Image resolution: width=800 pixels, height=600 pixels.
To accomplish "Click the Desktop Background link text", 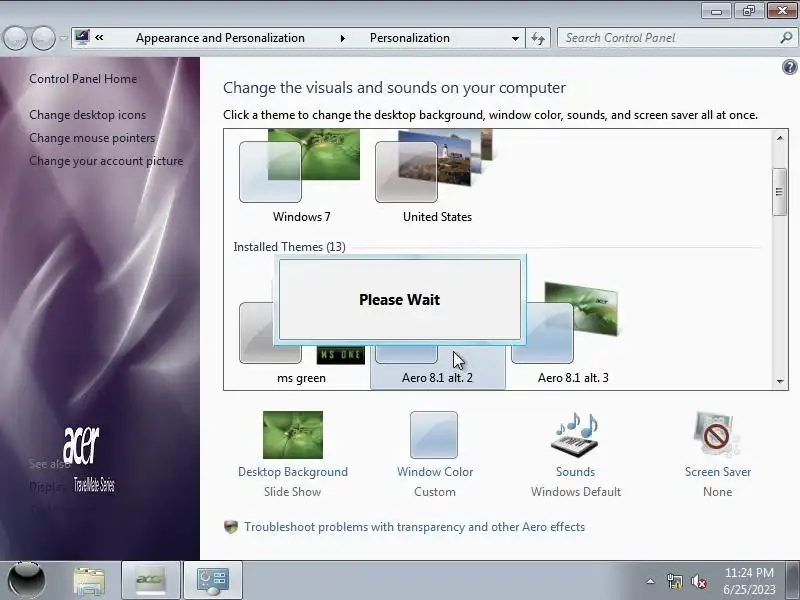I will [x=293, y=472].
